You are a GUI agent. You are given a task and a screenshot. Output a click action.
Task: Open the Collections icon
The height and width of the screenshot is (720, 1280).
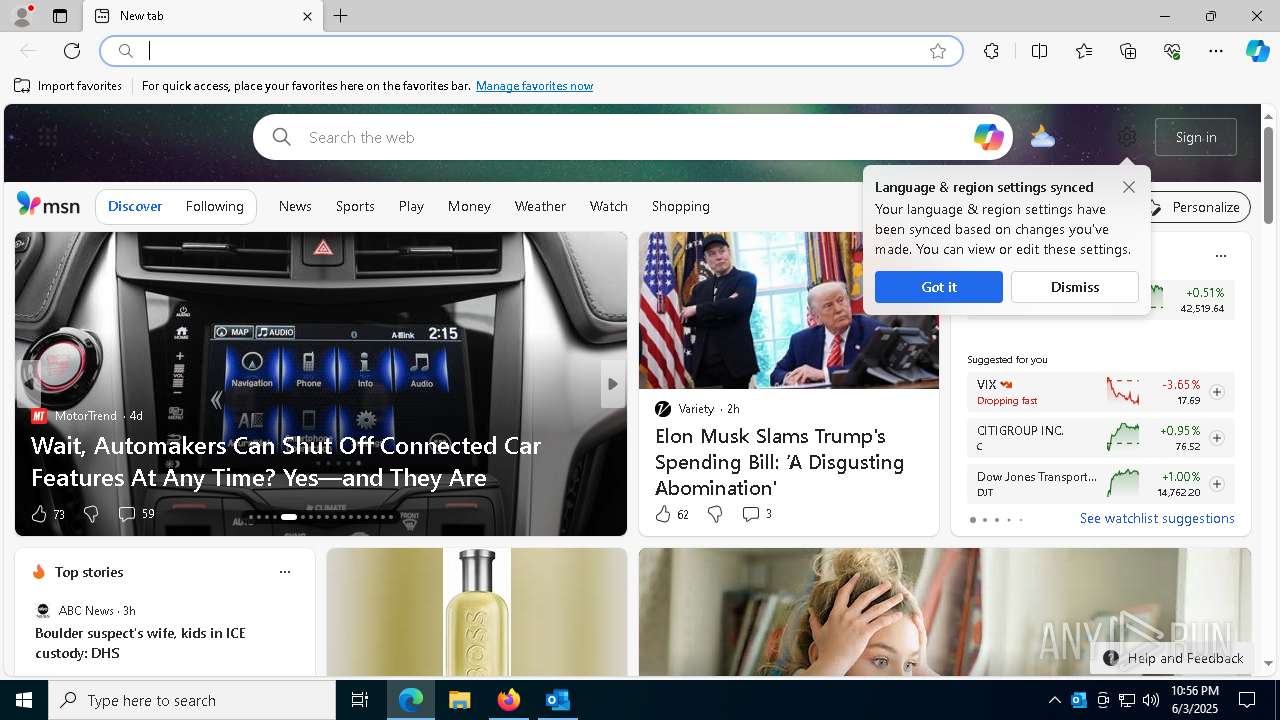[x=1128, y=51]
